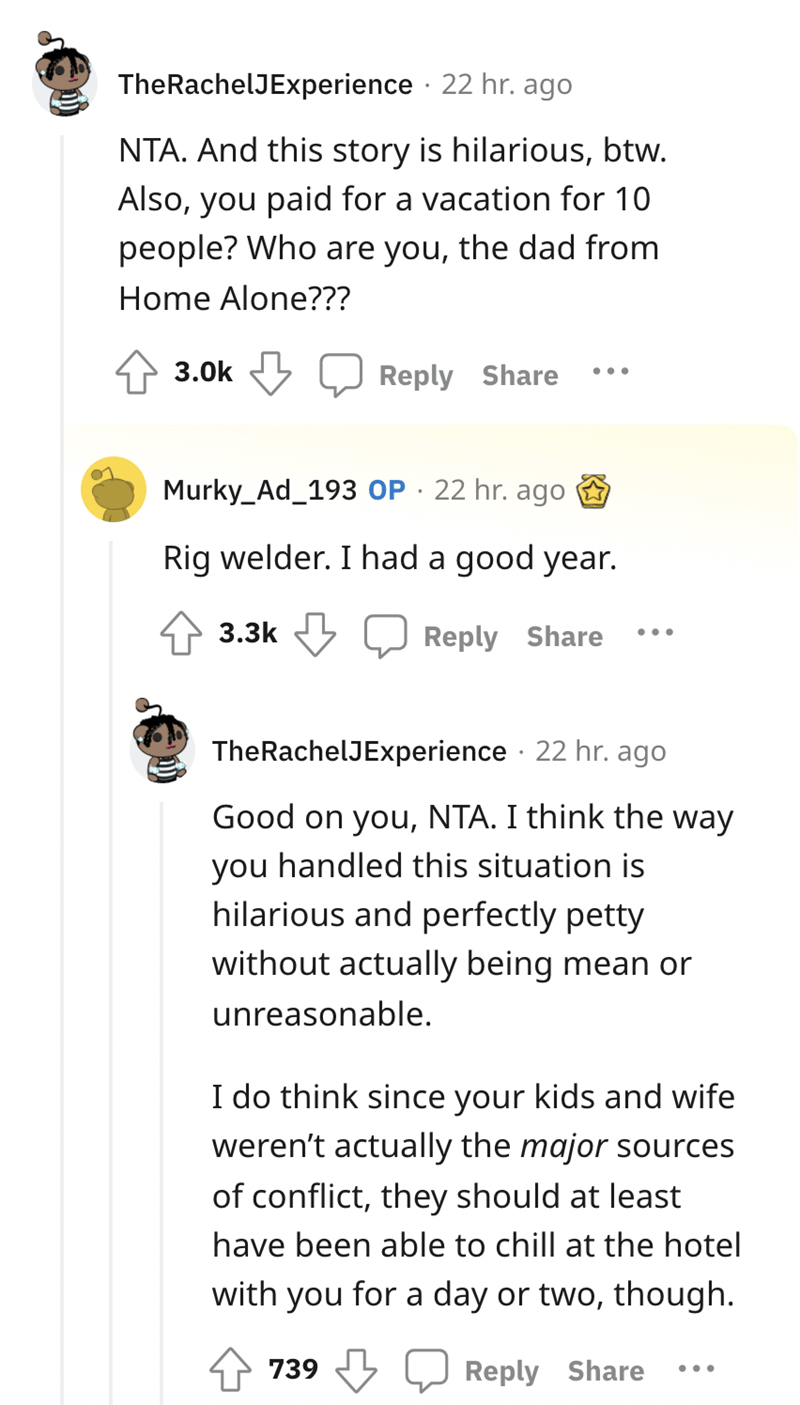Click Murky_Ad_193's yellow snoo avatar
The image size is (800, 1405).
point(114,489)
